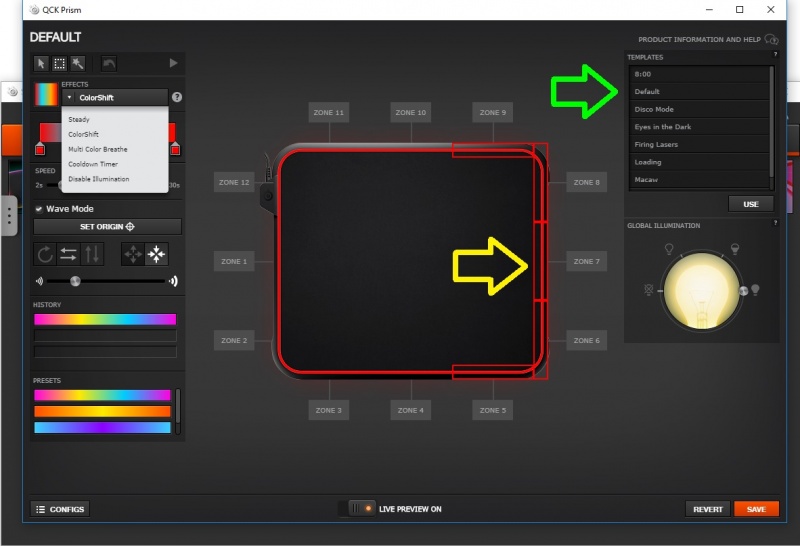The image size is (800, 546).
Task: Click the play preview arrow
Action: point(173,63)
